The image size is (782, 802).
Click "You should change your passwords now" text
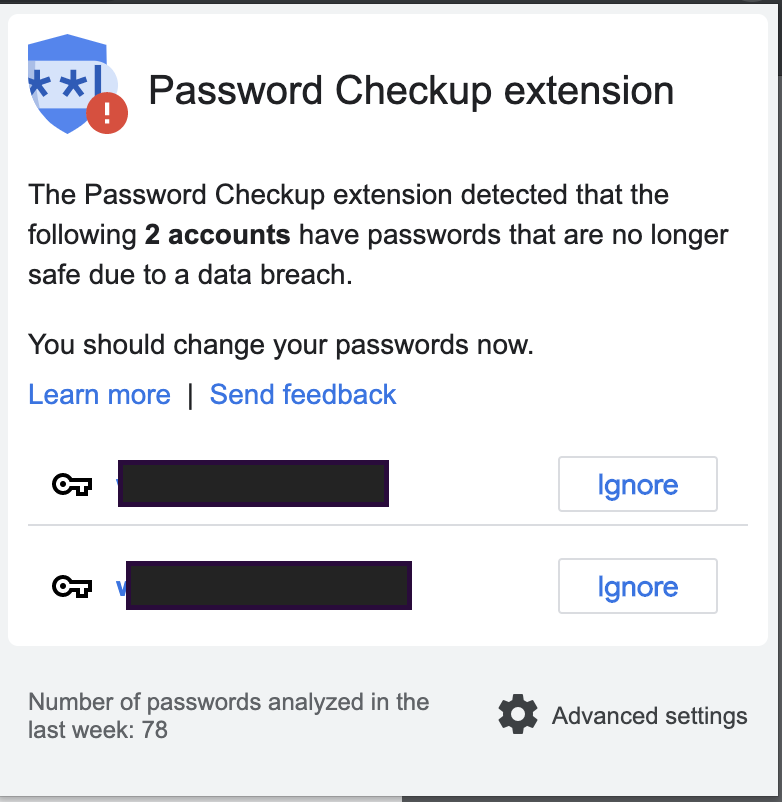281,346
